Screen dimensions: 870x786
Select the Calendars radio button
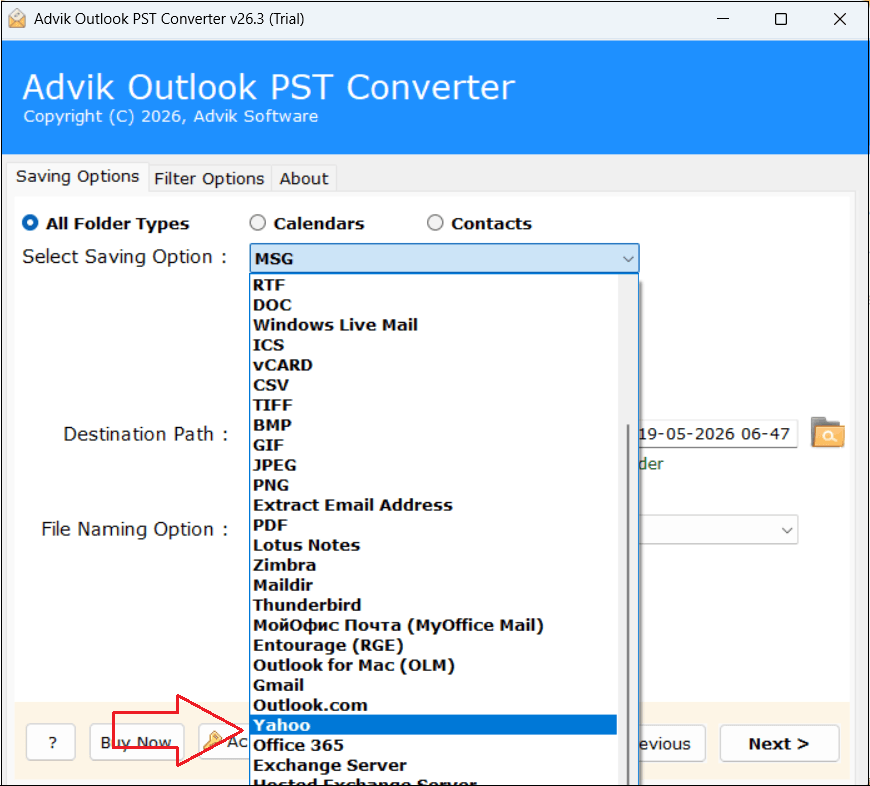pos(257,223)
